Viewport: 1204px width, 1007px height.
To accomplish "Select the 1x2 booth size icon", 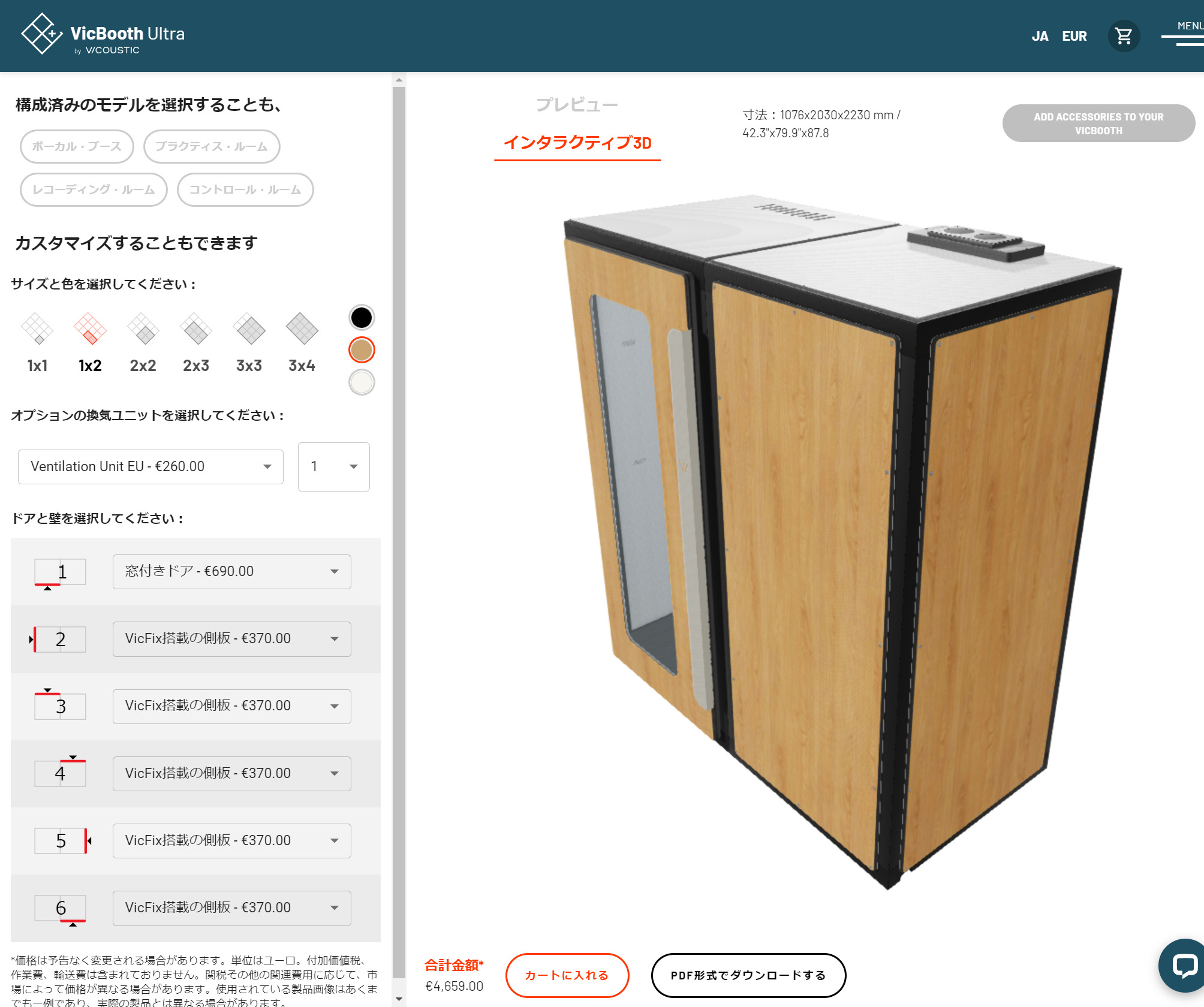I will pyautogui.click(x=90, y=329).
